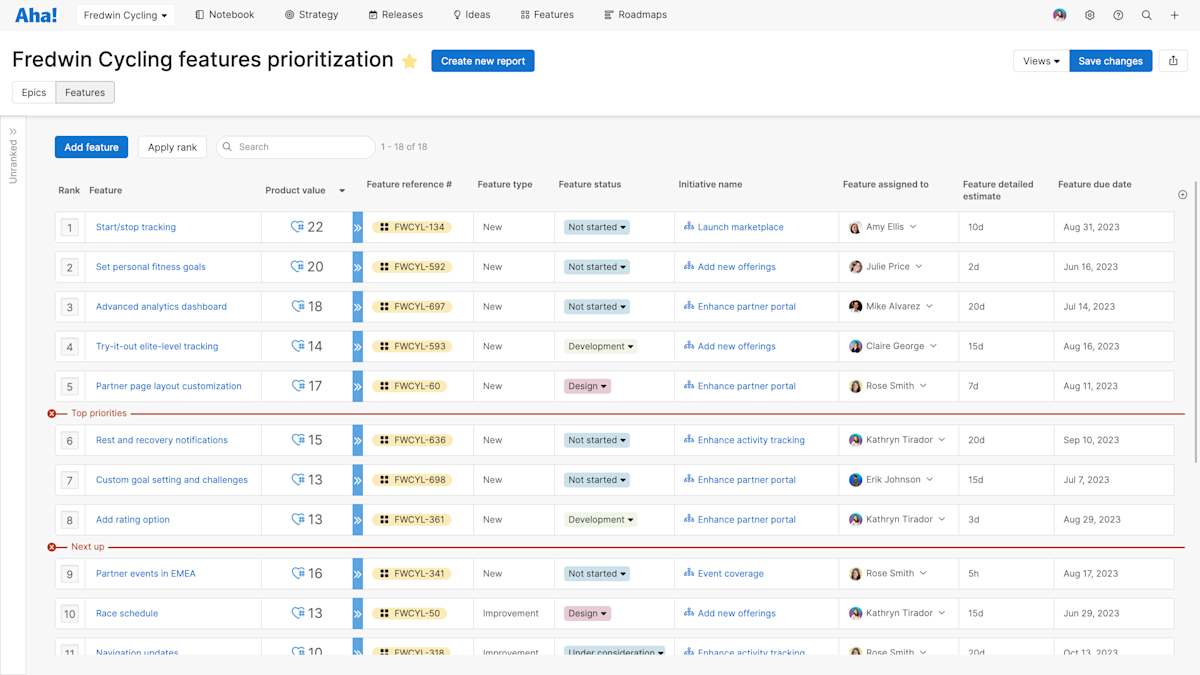Image resolution: width=1200 pixels, height=675 pixels.
Task: Click the Aha! logo
Action: (36, 15)
